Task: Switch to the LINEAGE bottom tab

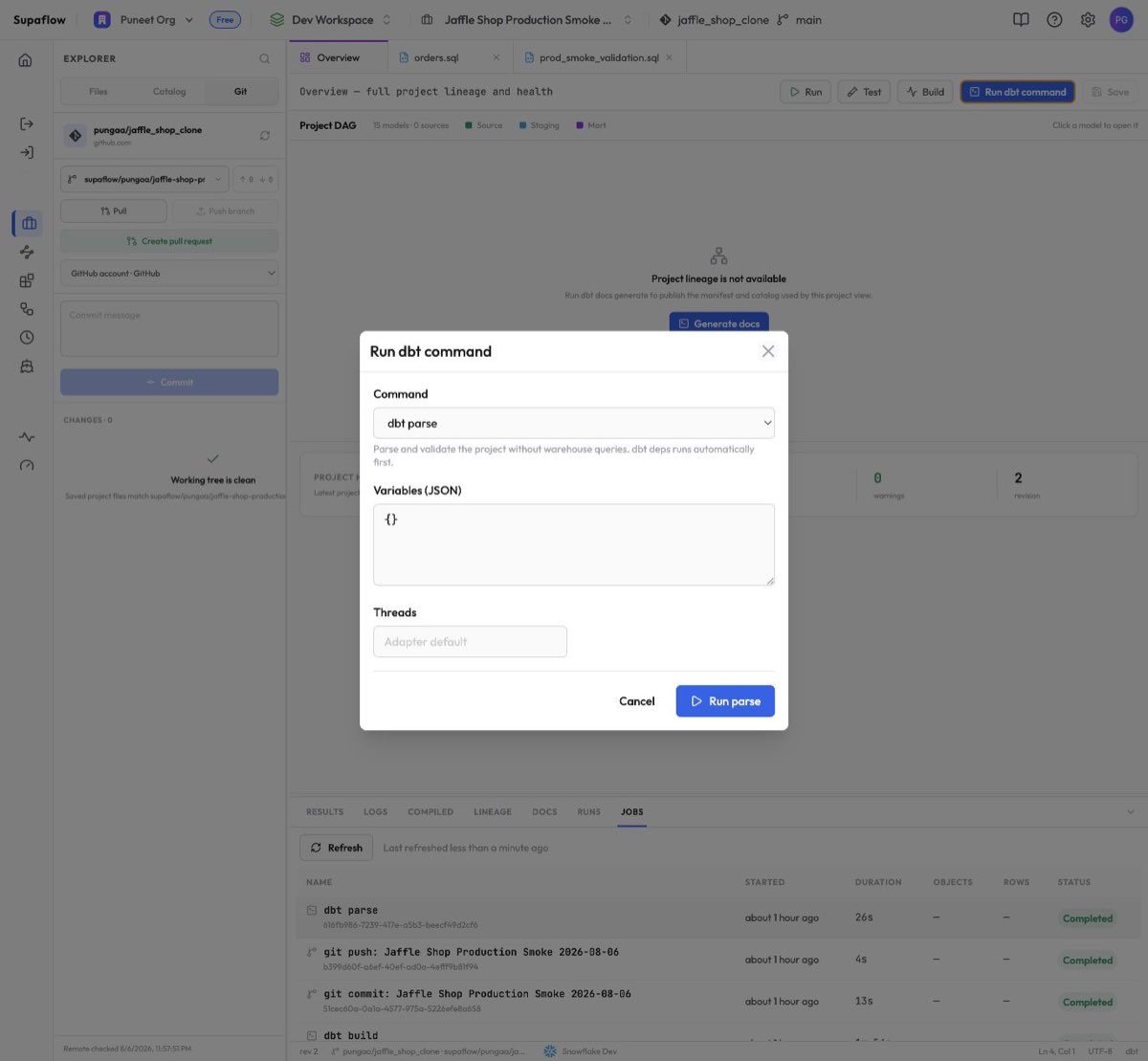Action: click(x=493, y=811)
